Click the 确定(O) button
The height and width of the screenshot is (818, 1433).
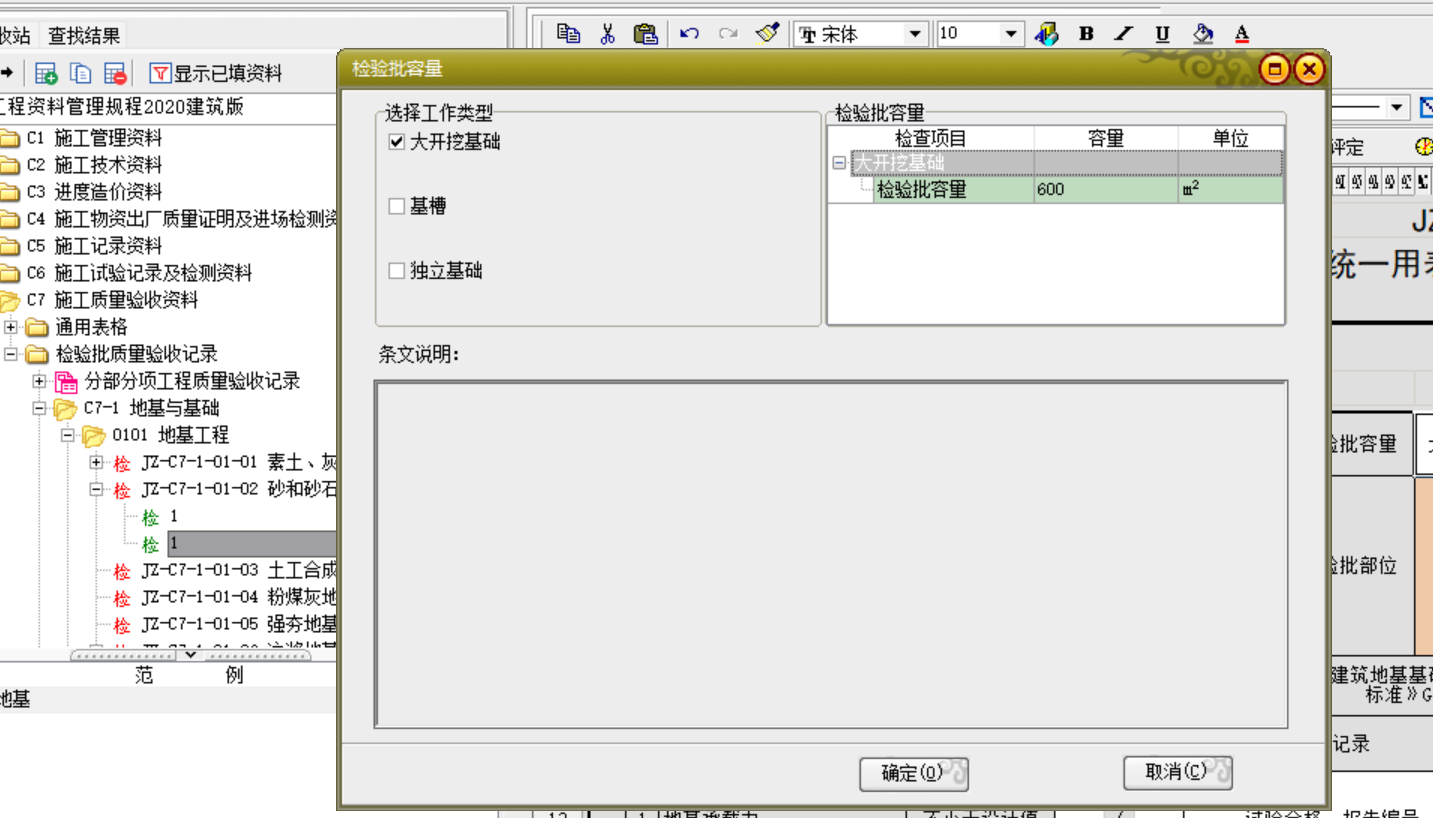pos(913,773)
